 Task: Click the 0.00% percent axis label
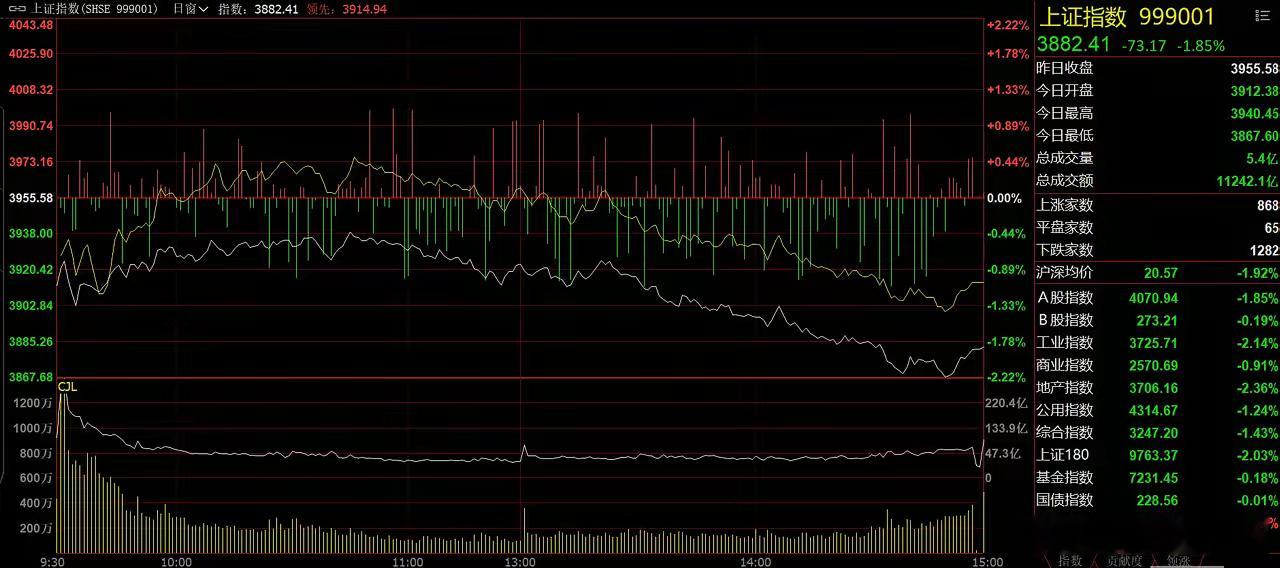[x=1004, y=198]
